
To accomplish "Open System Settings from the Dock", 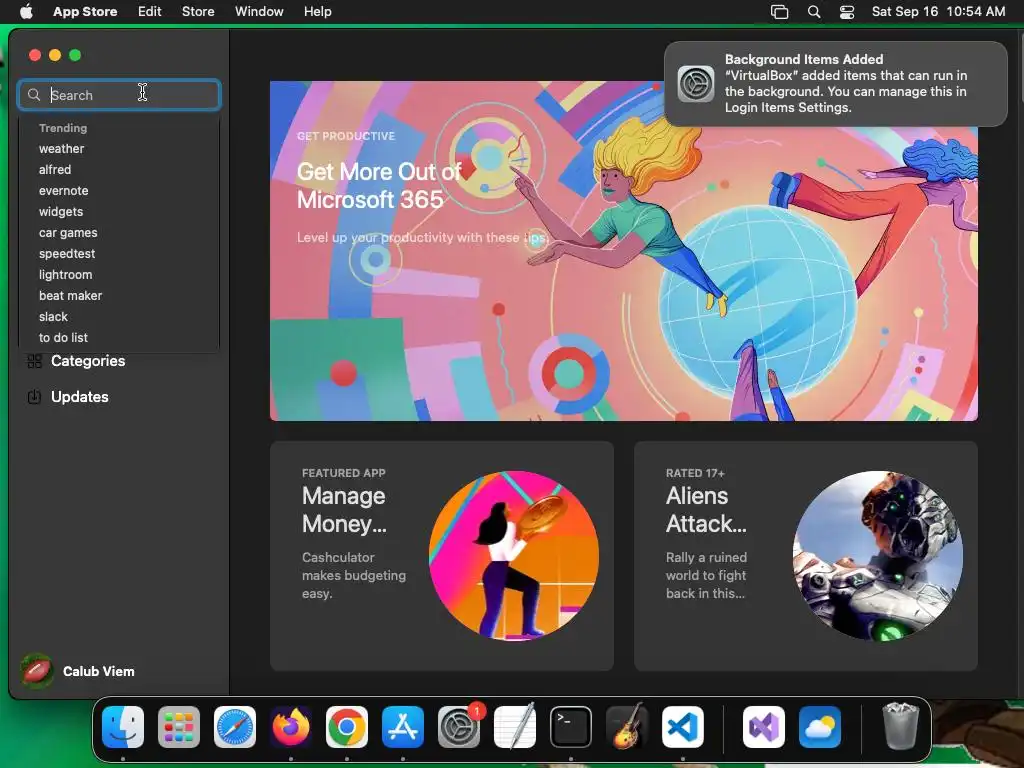I will [x=459, y=727].
